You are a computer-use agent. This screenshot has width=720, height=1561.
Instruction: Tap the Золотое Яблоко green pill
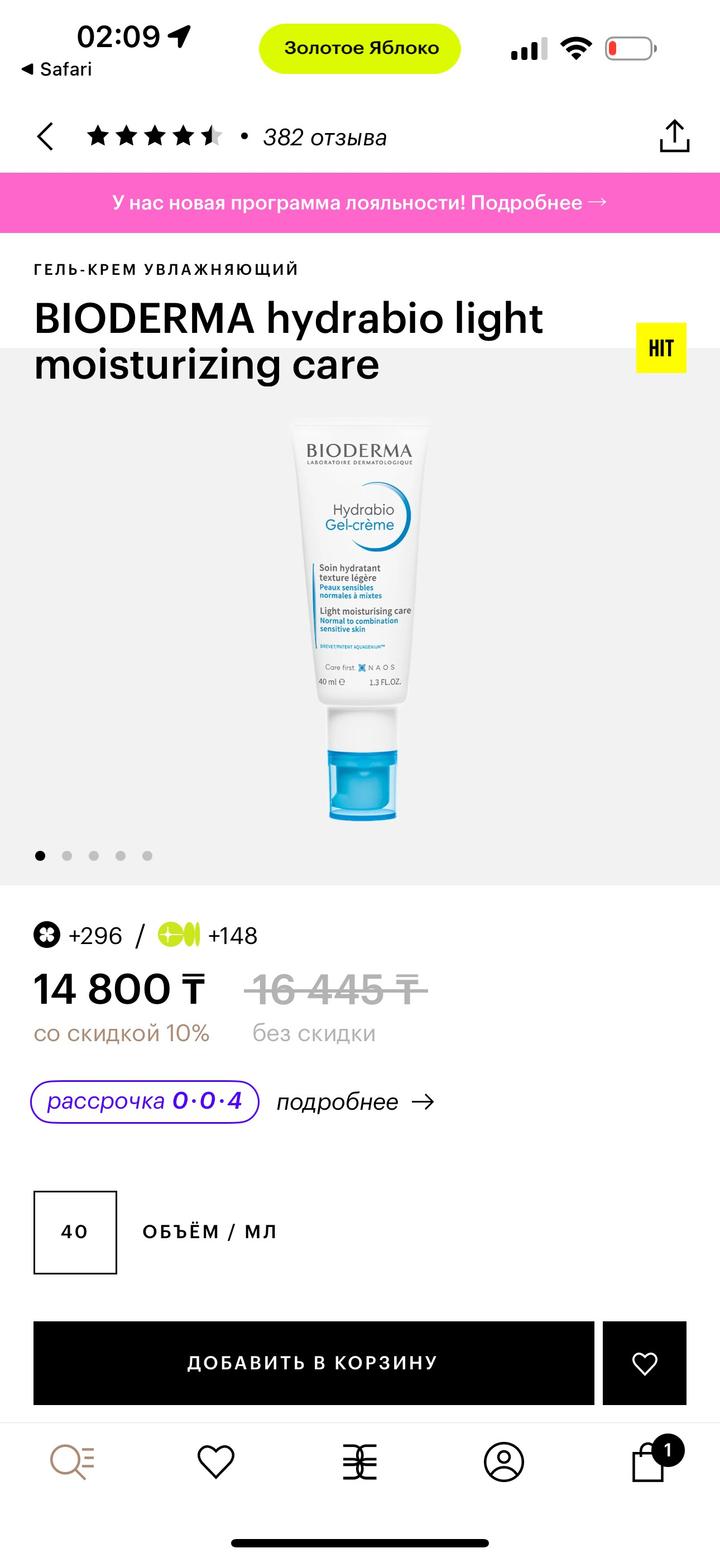pos(360,48)
